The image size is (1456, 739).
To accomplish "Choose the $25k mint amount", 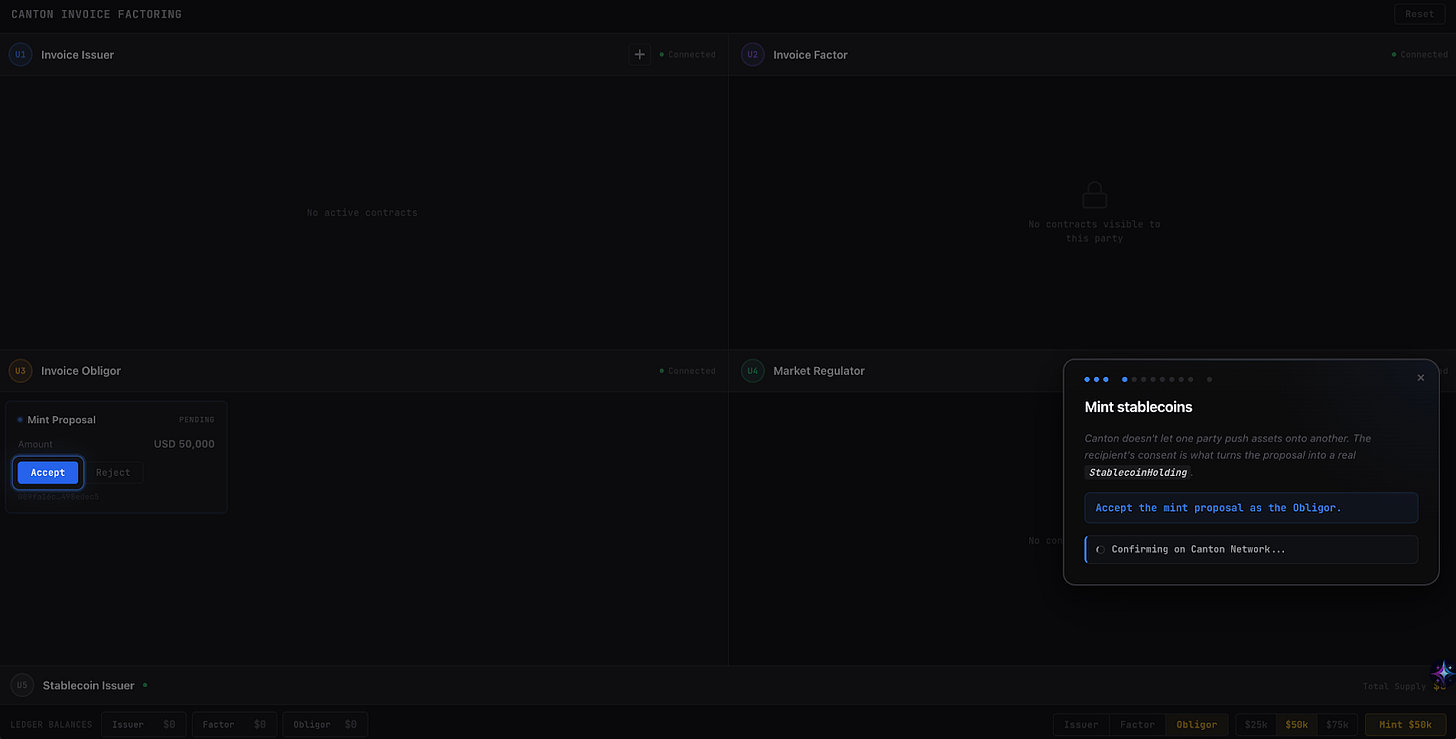I will click(1256, 724).
